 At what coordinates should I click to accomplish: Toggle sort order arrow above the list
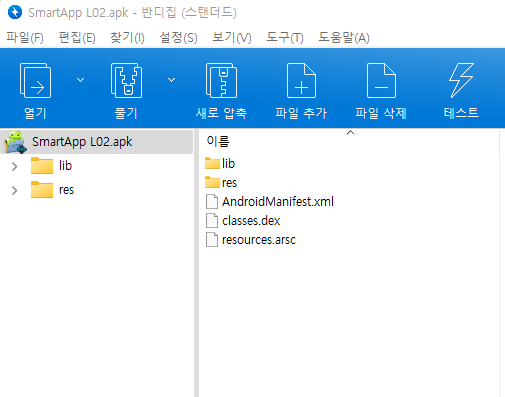point(350,133)
